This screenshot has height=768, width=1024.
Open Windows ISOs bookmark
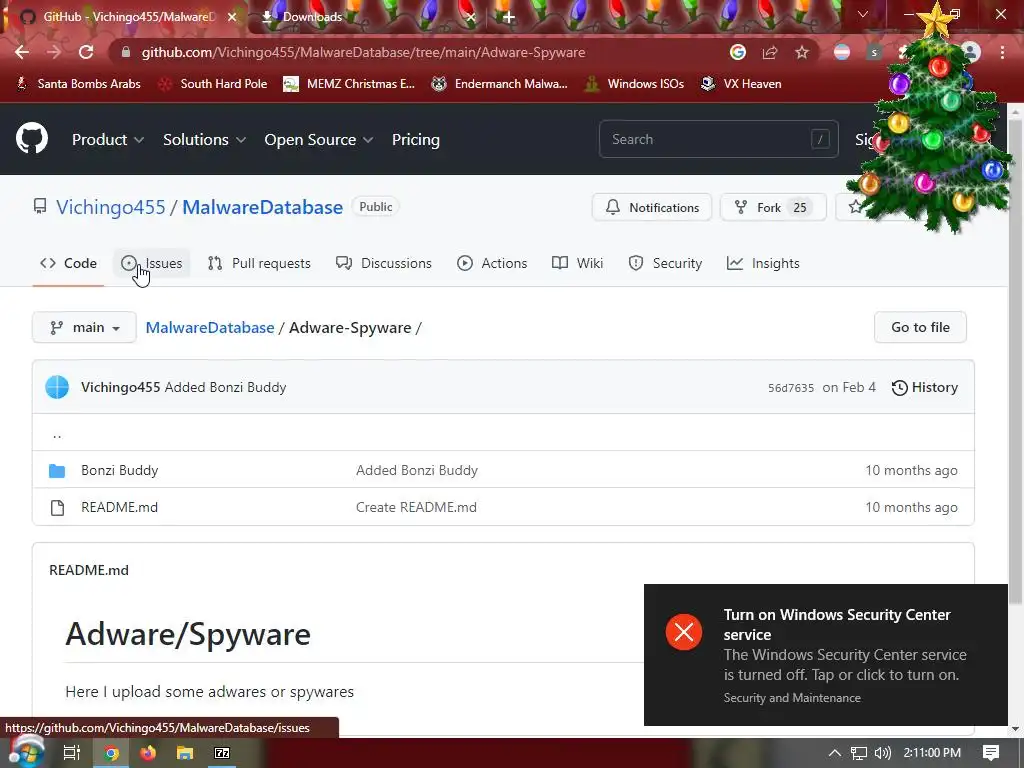click(634, 84)
